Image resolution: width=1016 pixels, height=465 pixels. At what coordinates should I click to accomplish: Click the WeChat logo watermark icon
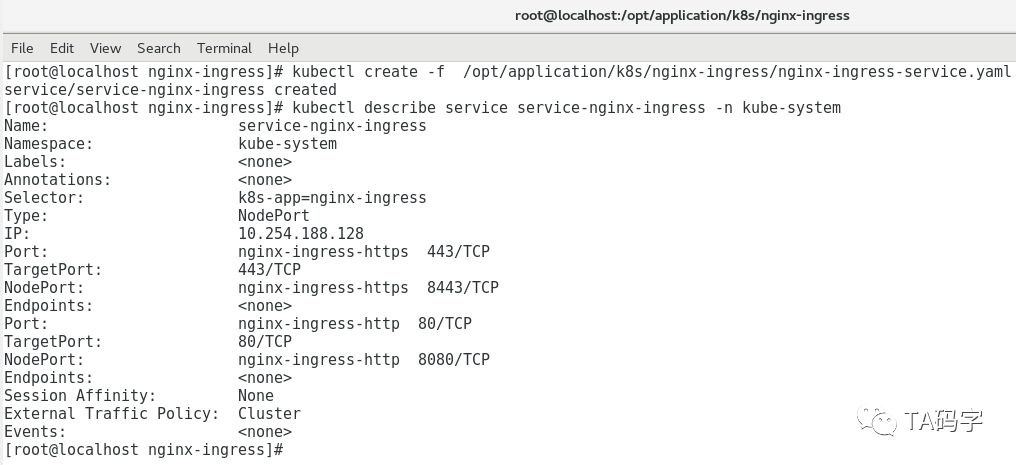(884, 423)
